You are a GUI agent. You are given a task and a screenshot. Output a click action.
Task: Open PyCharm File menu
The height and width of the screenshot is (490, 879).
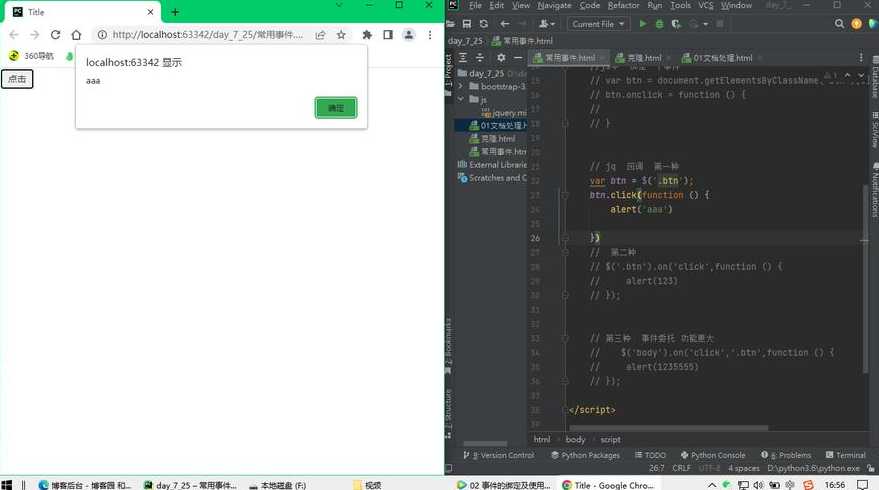pos(475,5)
